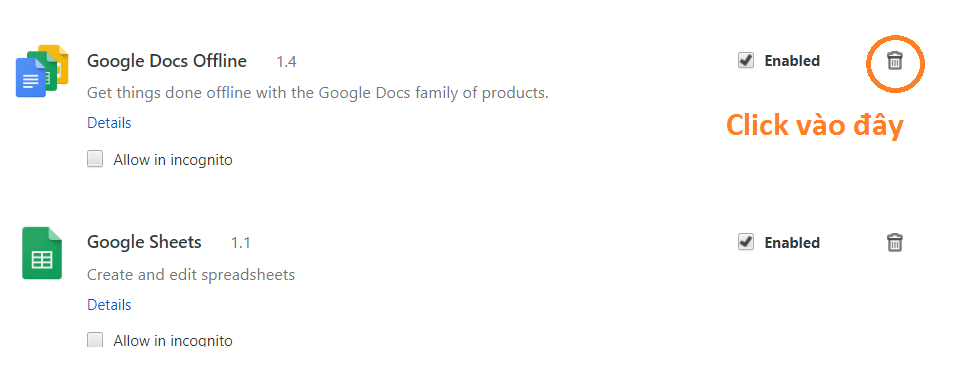The image size is (954, 366).
Task: Click the Google Docs Offline app icon
Action: coord(42,71)
